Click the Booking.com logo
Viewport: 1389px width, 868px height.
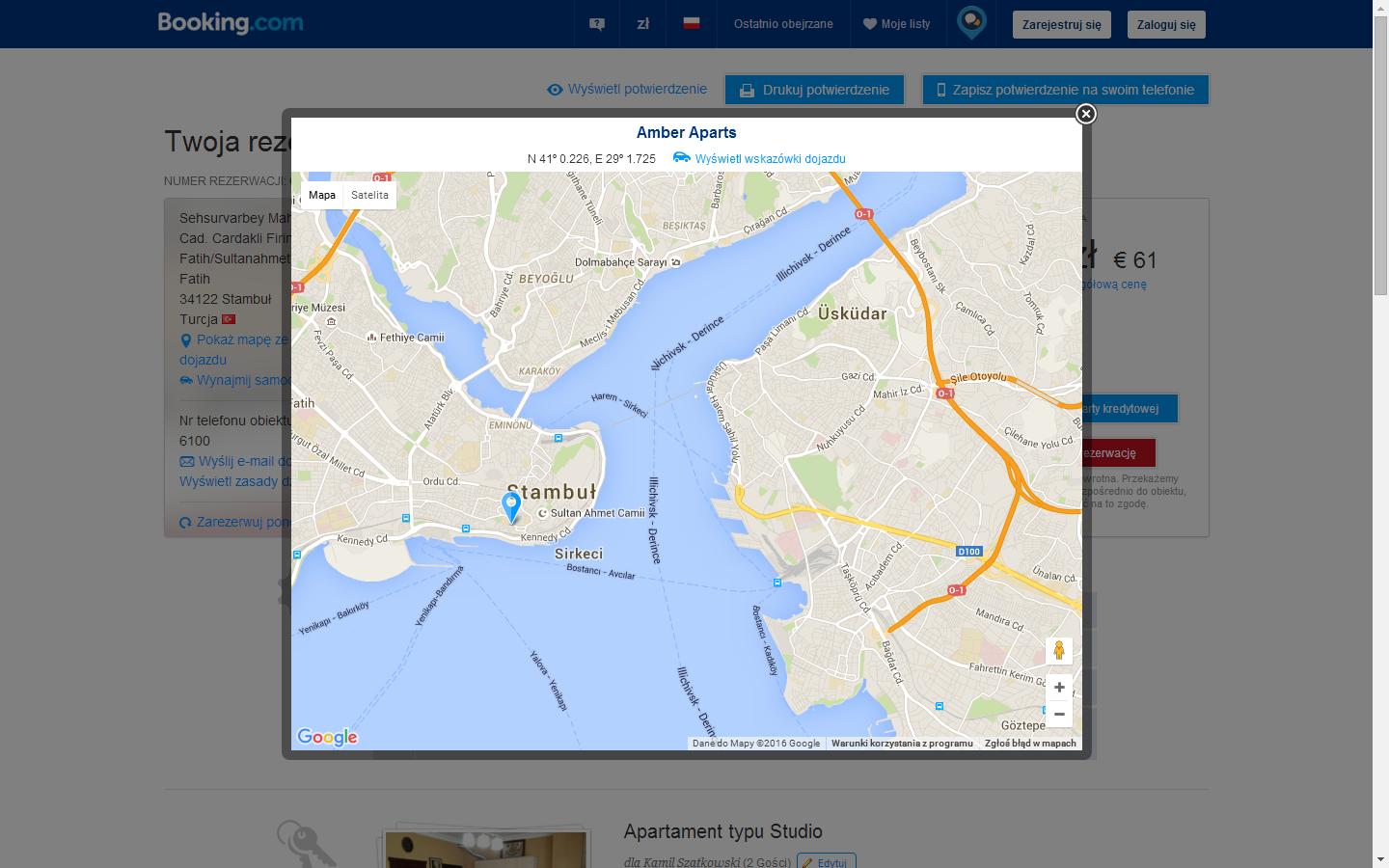tap(231, 23)
